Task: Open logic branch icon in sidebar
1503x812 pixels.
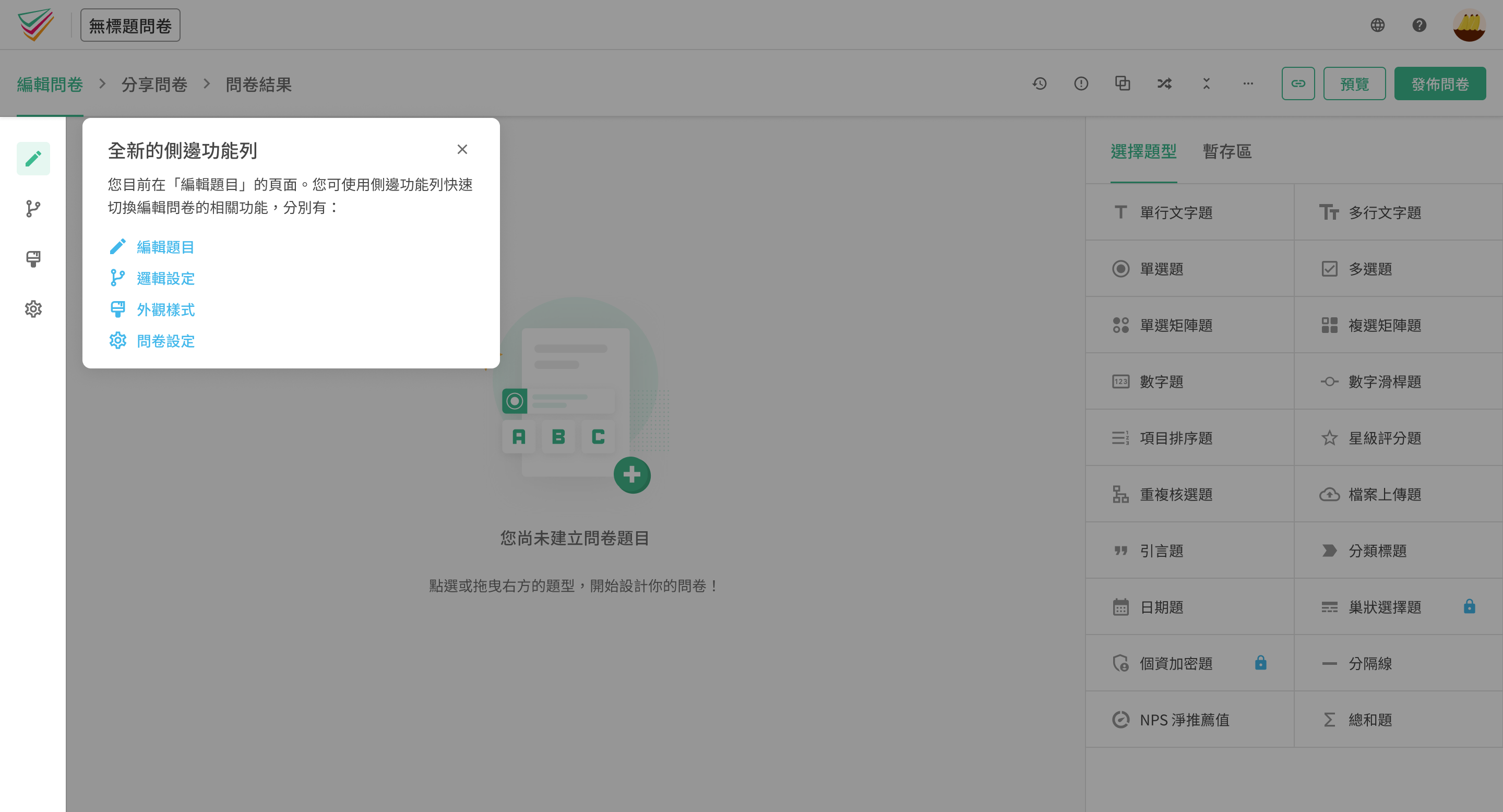Action: 33,209
